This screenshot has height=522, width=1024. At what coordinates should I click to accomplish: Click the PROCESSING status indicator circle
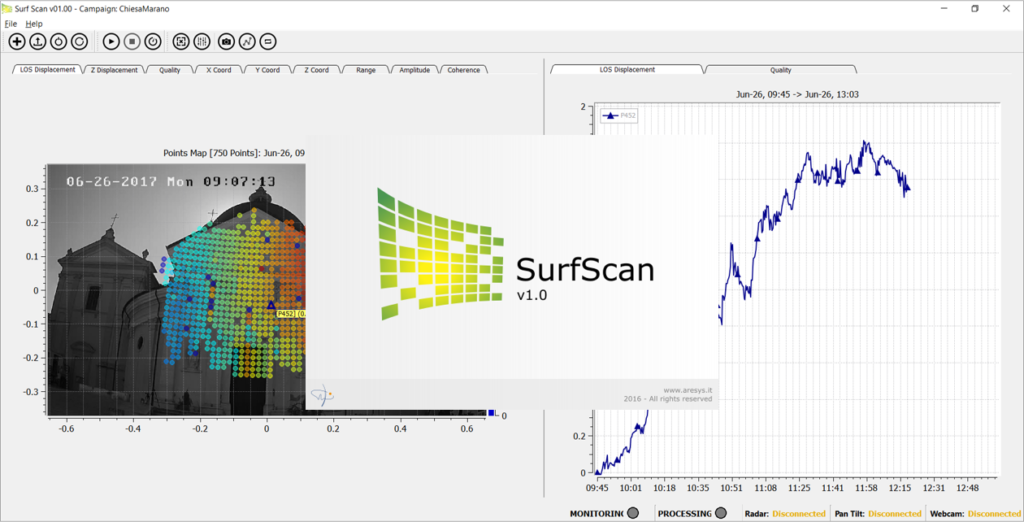click(721, 514)
